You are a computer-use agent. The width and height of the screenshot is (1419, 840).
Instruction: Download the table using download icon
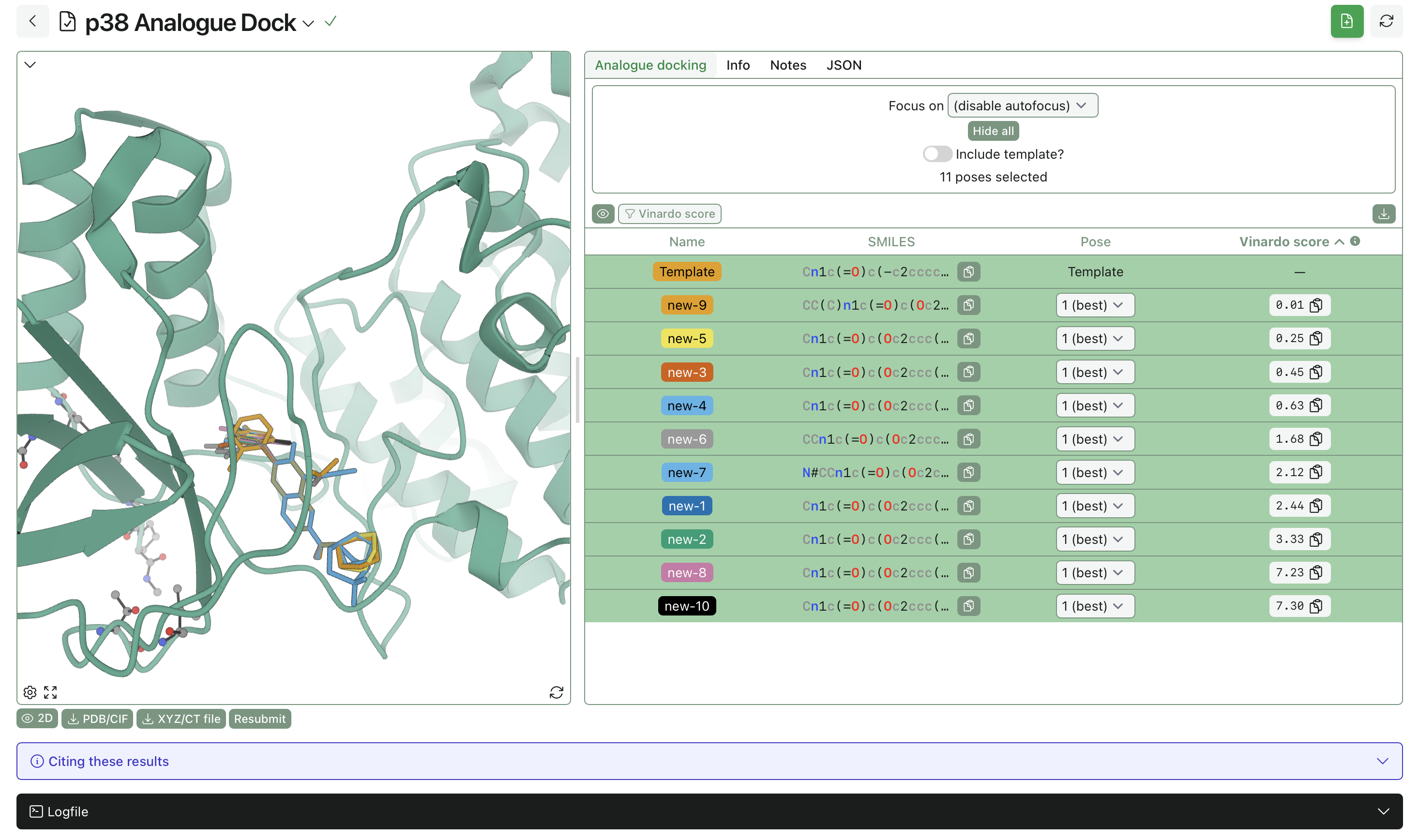point(1383,213)
